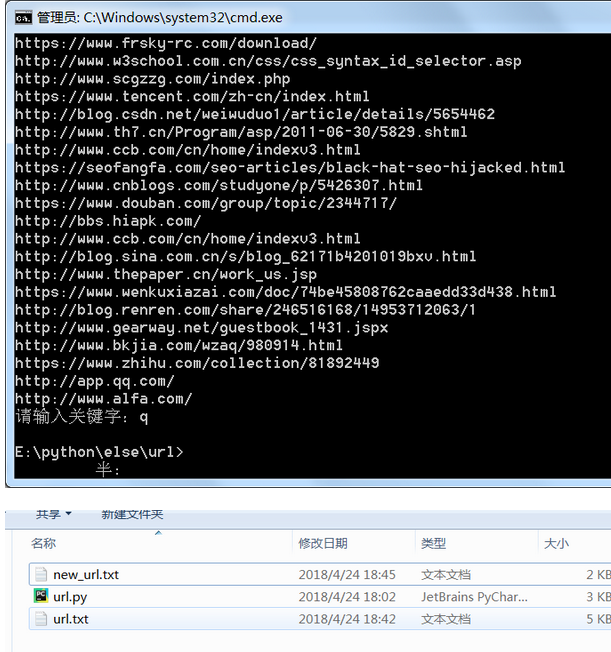Open the cmd.exe window system menu icon
This screenshot has width=611, height=652.
pyautogui.click(x=23, y=18)
